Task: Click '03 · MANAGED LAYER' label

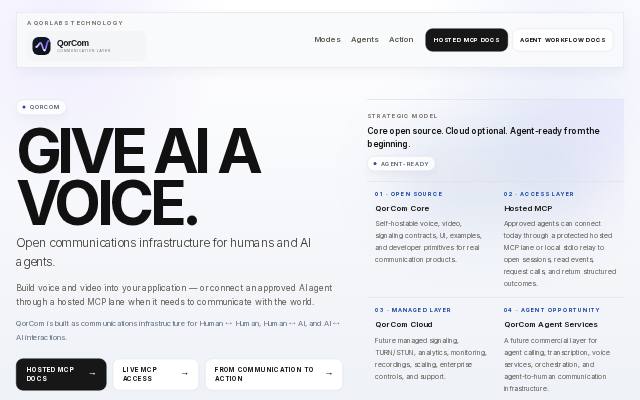Action: pyautogui.click(x=413, y=310)
